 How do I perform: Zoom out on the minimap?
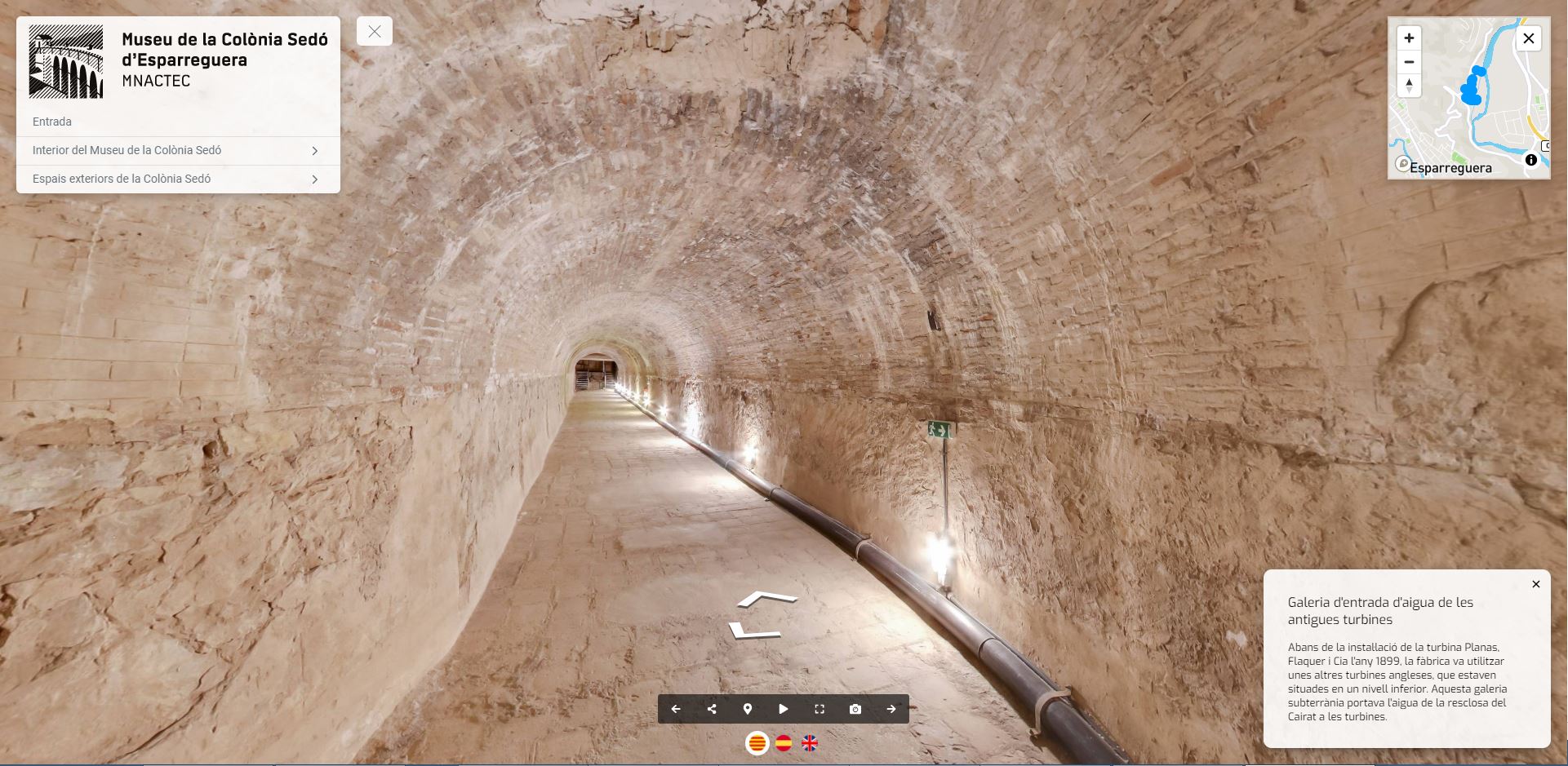tap(1409, 62)
